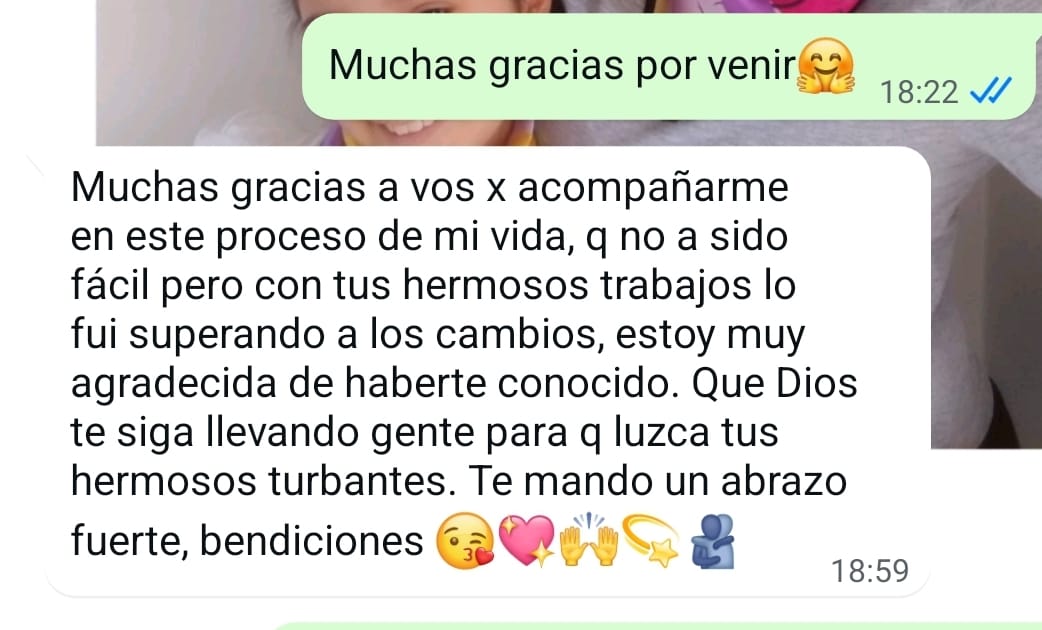Click the kissing face emoji
Screen dimensions: 1042x630
(465, 540)
